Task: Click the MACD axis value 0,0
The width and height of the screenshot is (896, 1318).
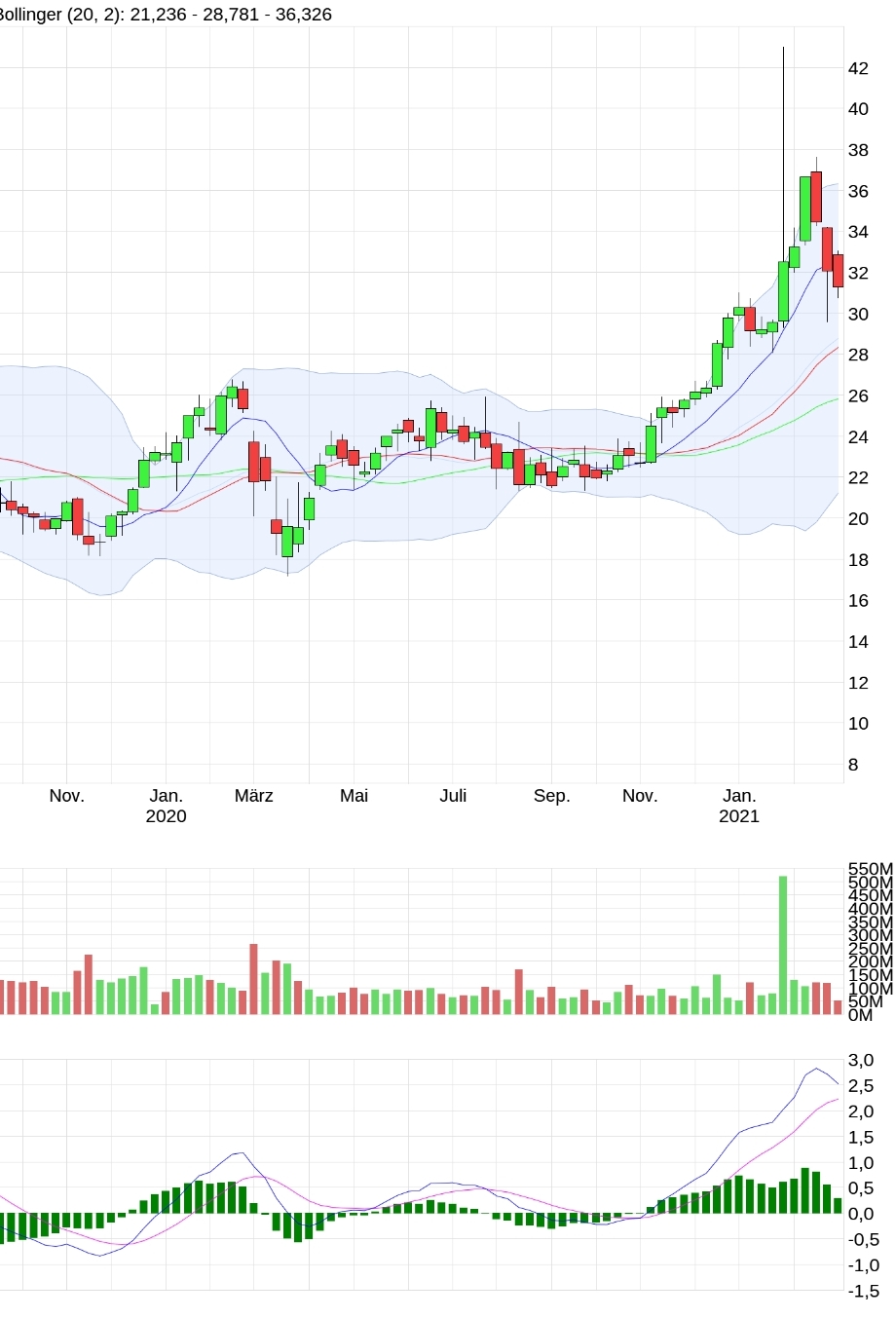Action: [x=861, y=1215]
